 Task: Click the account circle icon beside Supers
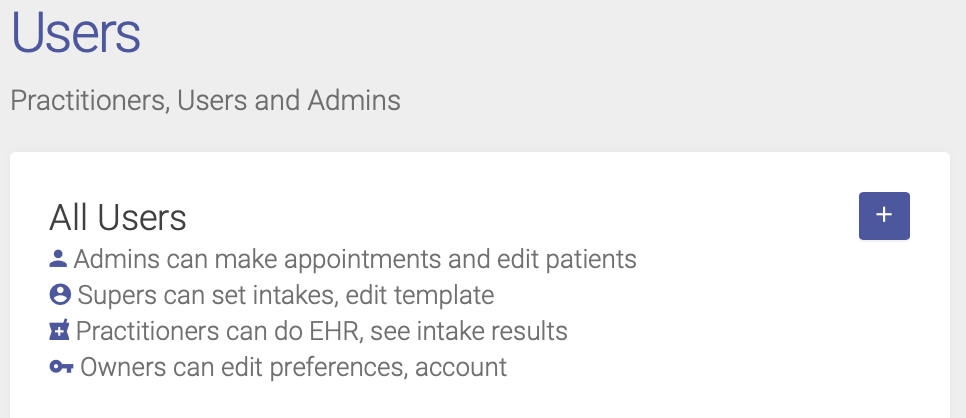point(60,295)
